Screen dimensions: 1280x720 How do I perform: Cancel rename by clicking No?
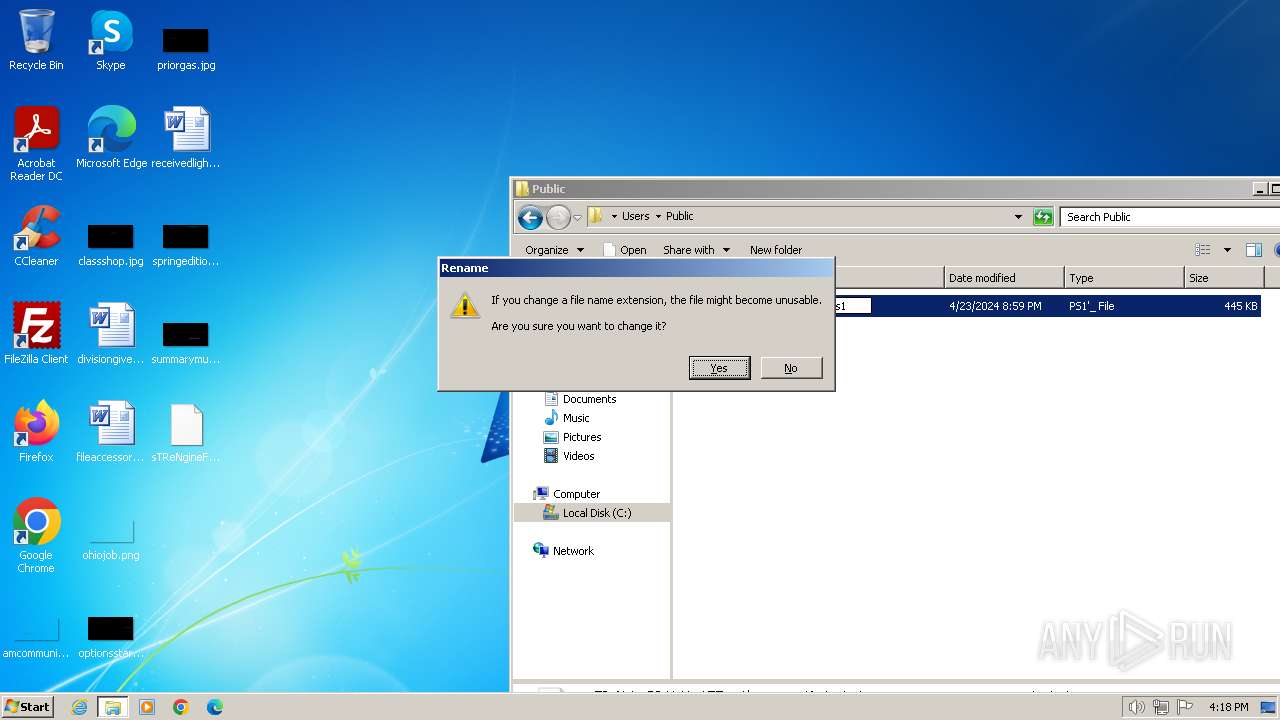(x=791, y=368)
